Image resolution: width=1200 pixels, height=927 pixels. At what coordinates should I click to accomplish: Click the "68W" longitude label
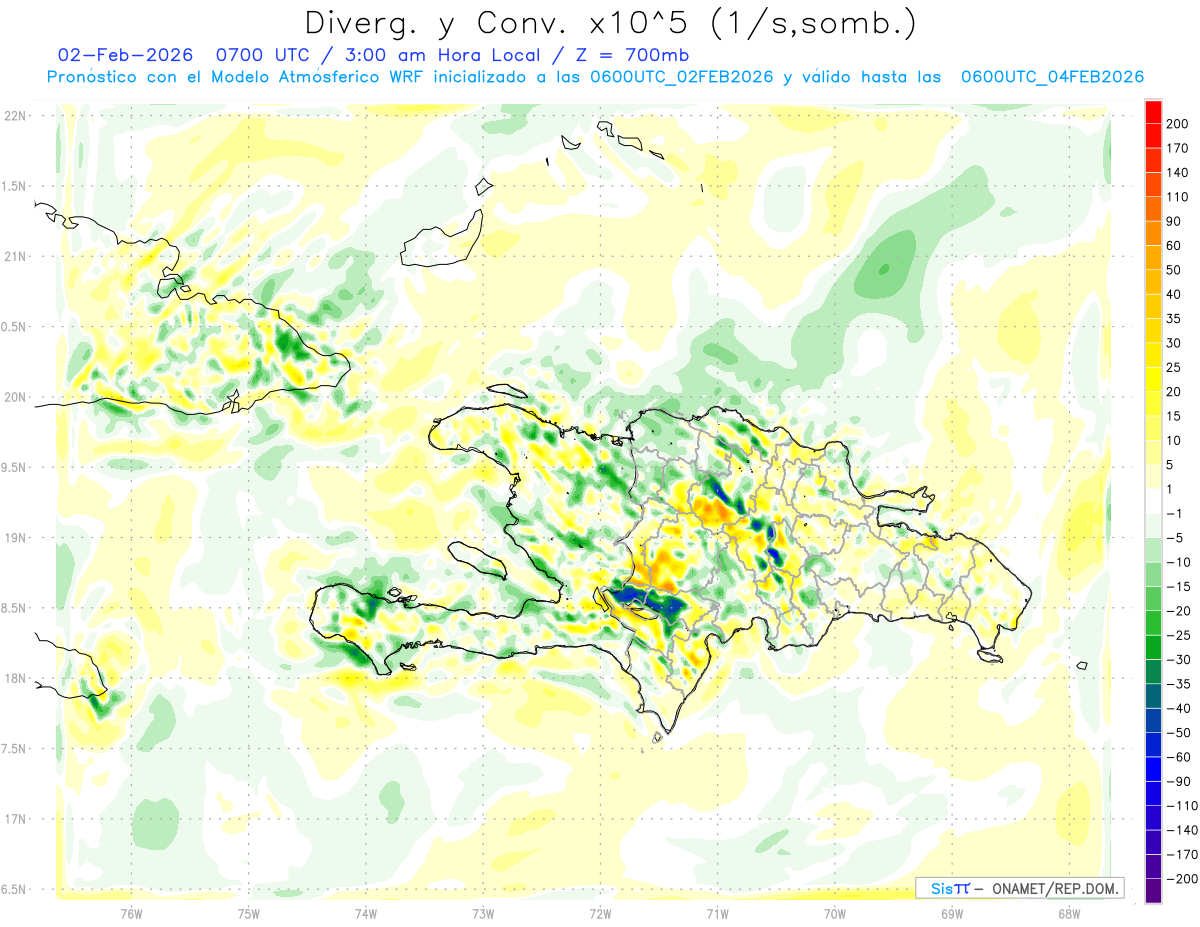coord(1068,912)
